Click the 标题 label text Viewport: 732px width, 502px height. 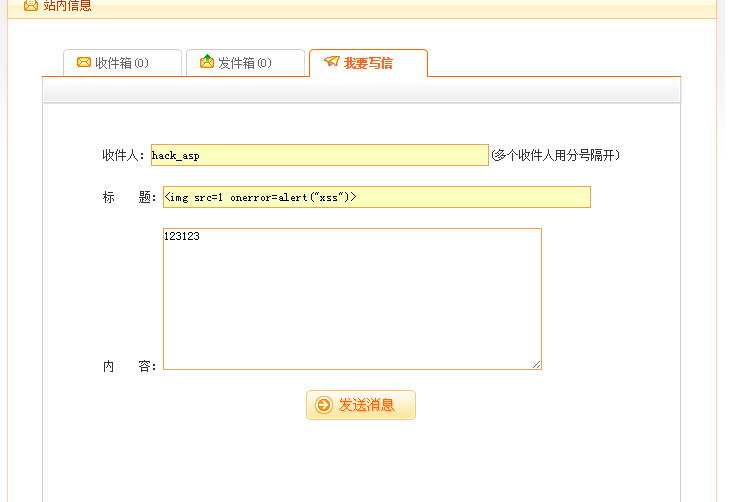[x=129, y=198]
